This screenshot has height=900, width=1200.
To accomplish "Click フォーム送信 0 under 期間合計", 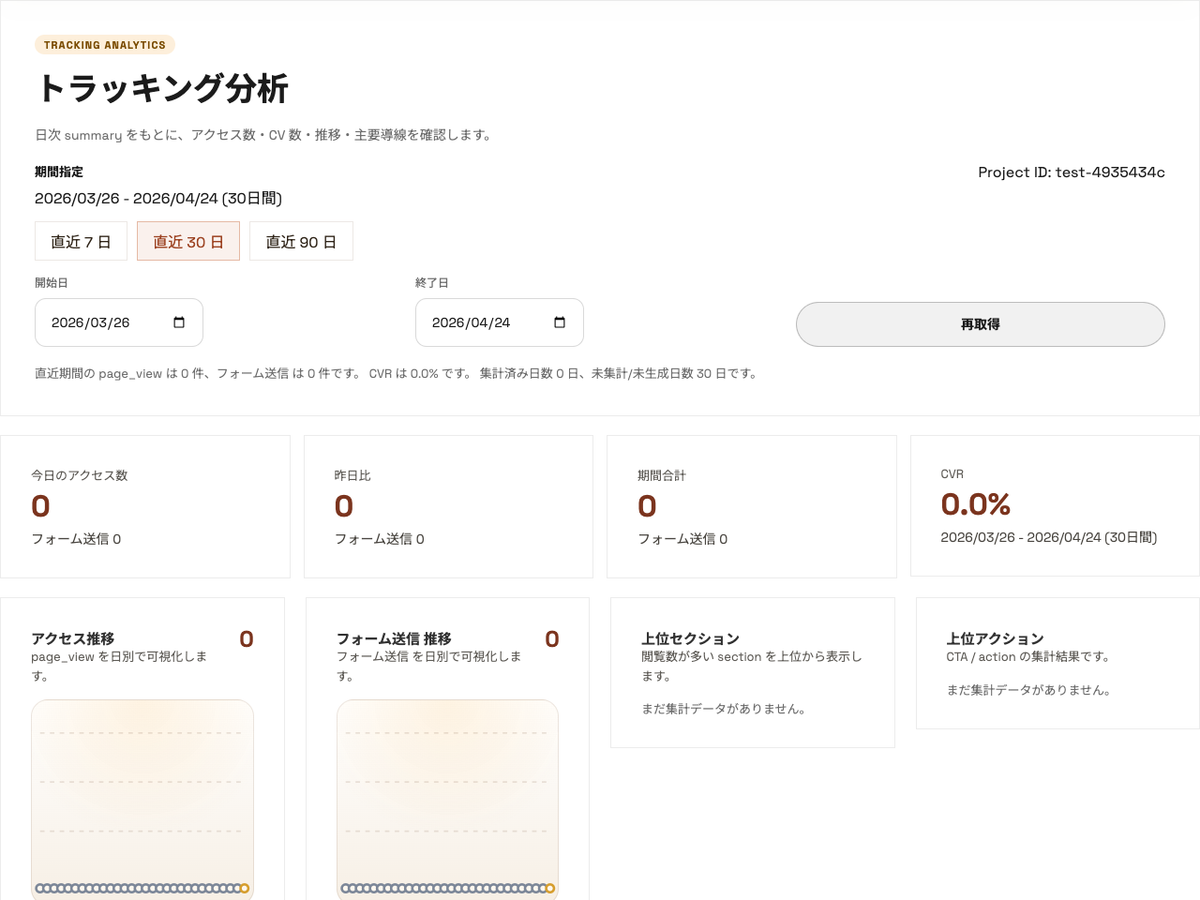I will [683, 539].
